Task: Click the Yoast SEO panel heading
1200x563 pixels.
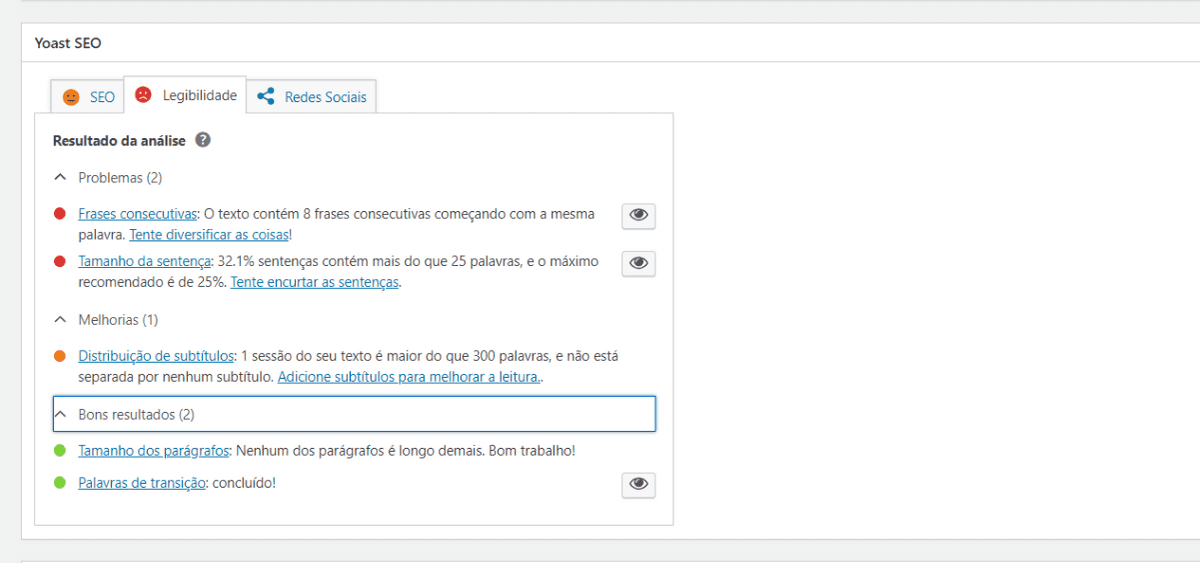Action: coord(68,43)
